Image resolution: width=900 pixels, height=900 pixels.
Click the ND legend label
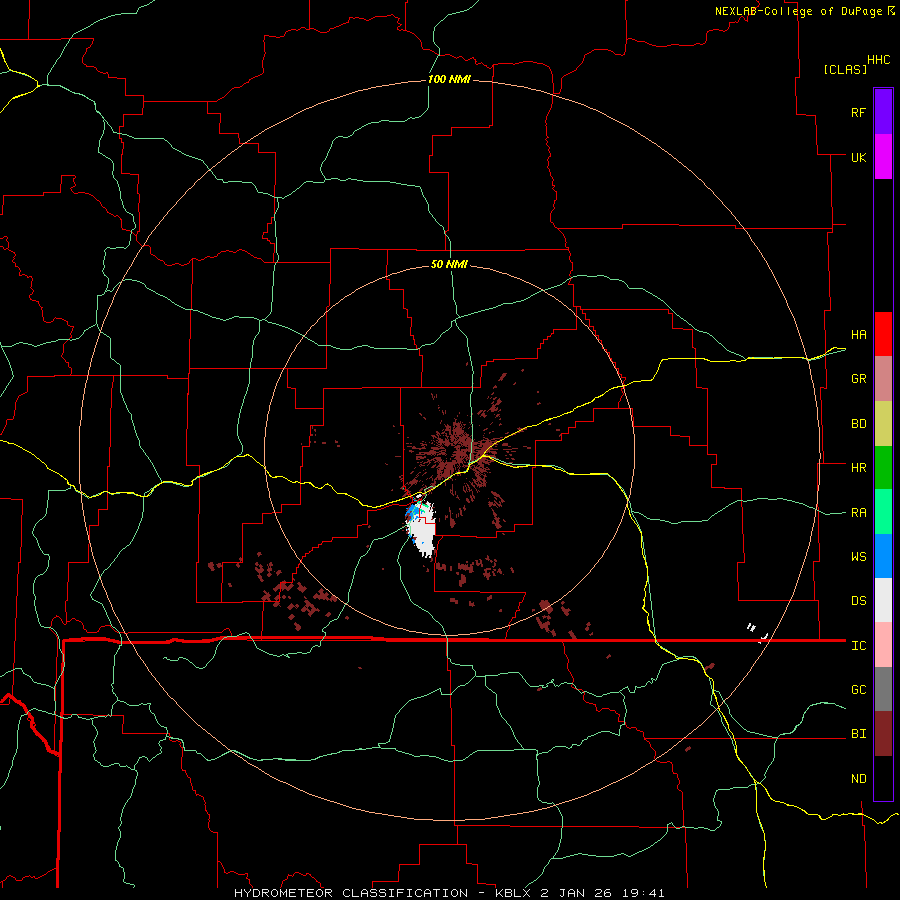pos(858,779)
